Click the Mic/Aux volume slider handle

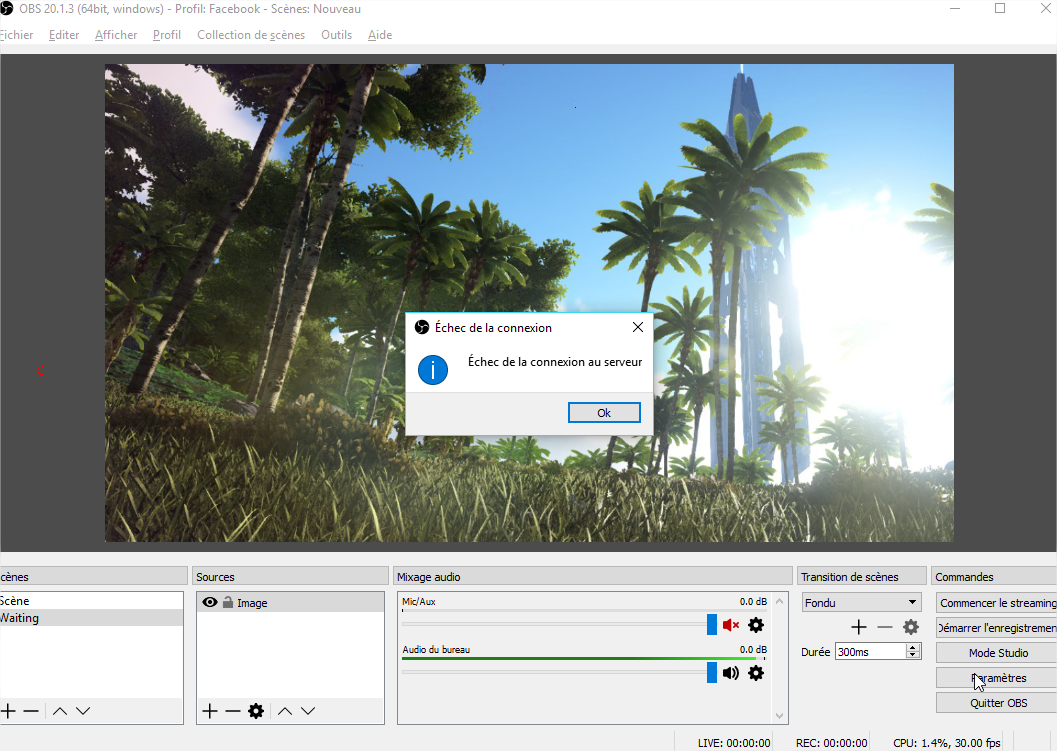[x=712, y=624]
